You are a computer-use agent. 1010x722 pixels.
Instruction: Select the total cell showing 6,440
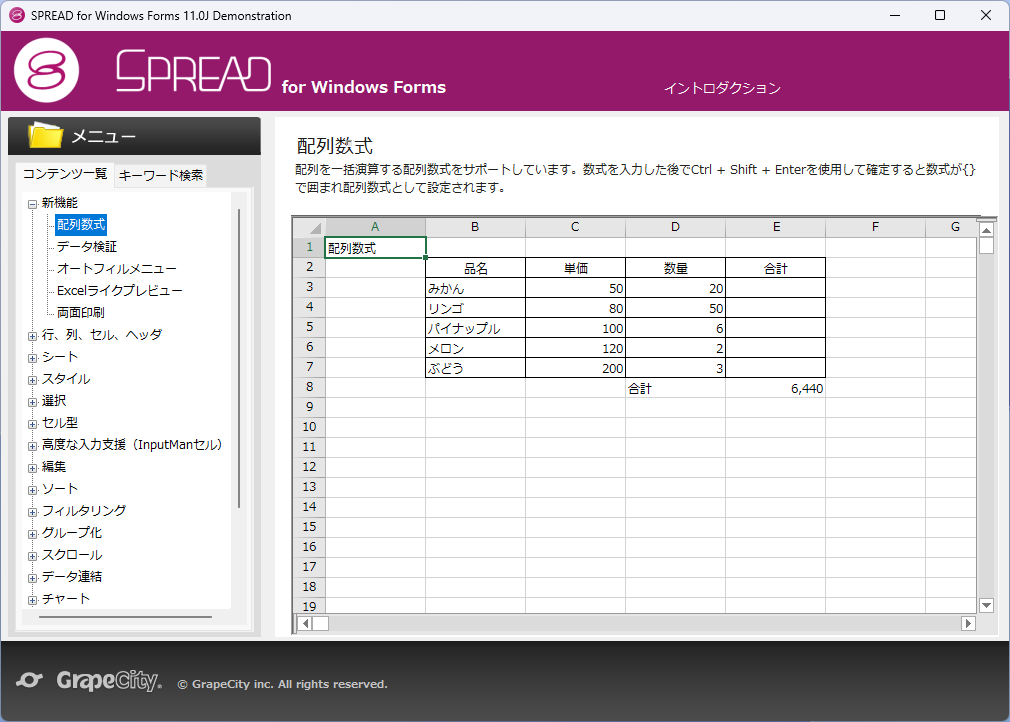pos(776,388)
